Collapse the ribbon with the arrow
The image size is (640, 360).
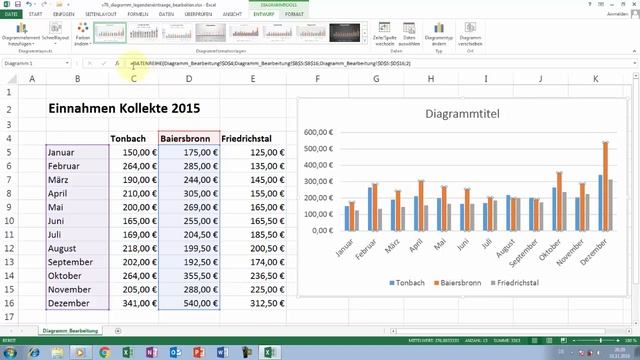coord(634,51)
